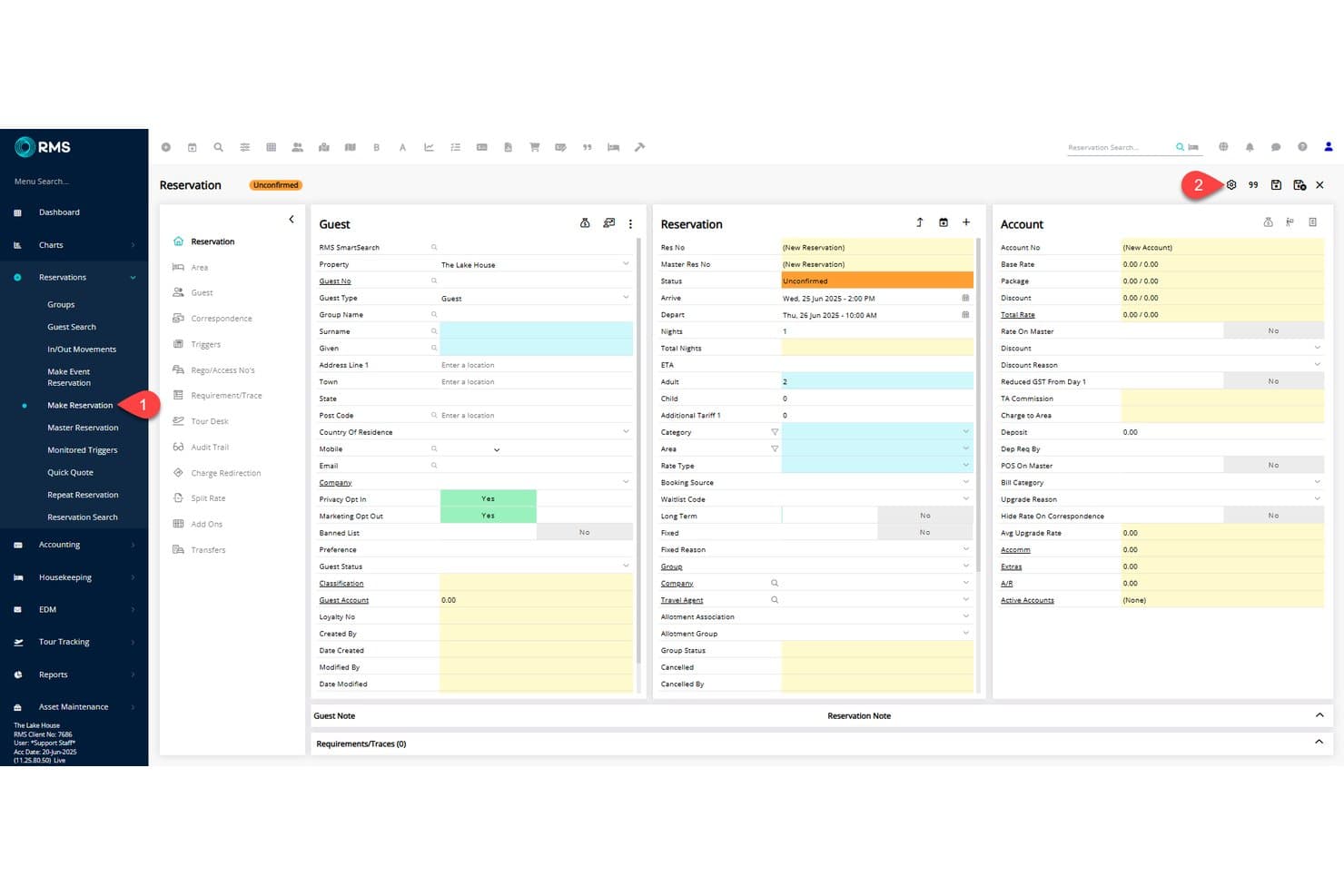
Task: Open the hammer tool icon in the top toolbar
Action: click(x=639, y=147)
